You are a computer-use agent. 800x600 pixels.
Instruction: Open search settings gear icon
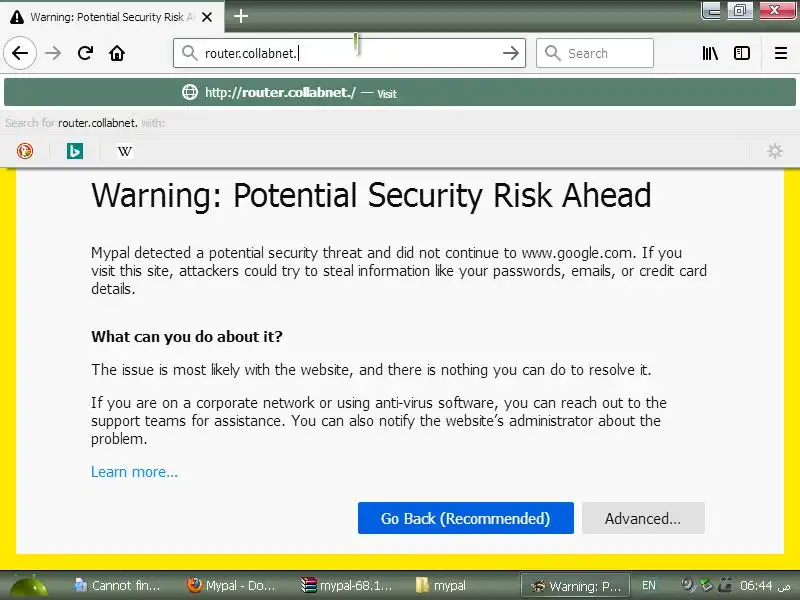click(x=774, y=151)
